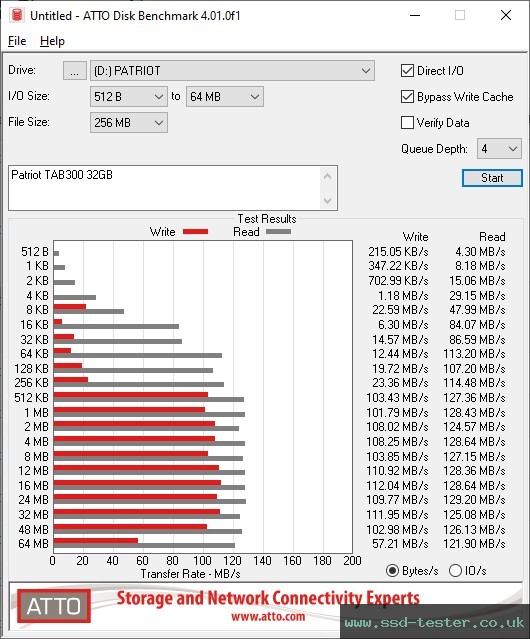This screenshot has height=639, width=530.
Task: Click the Transfer Rate - MB/s axis label
Action: [190, 574]
